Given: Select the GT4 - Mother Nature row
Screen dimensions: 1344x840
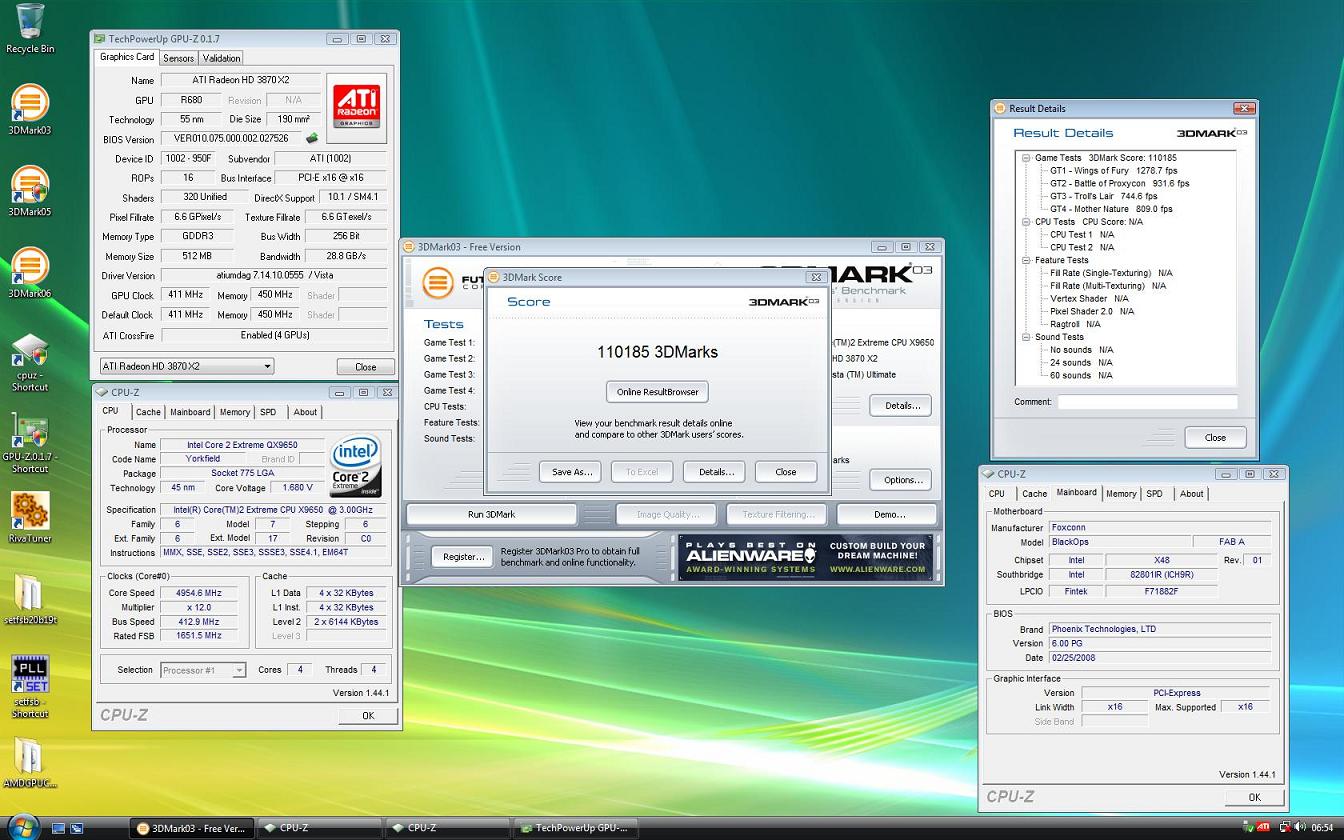Looking at the screenshot, I should click(1111, 209).
